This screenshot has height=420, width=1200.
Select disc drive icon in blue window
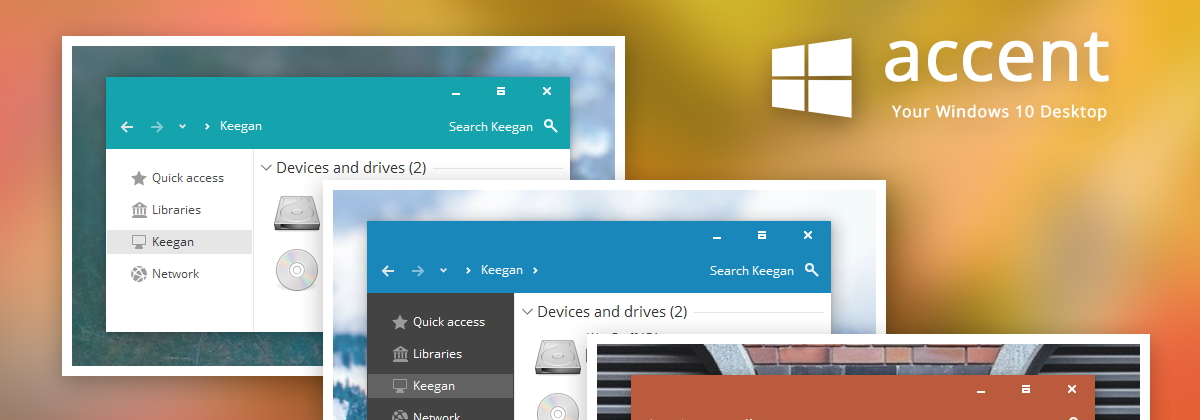557,406
